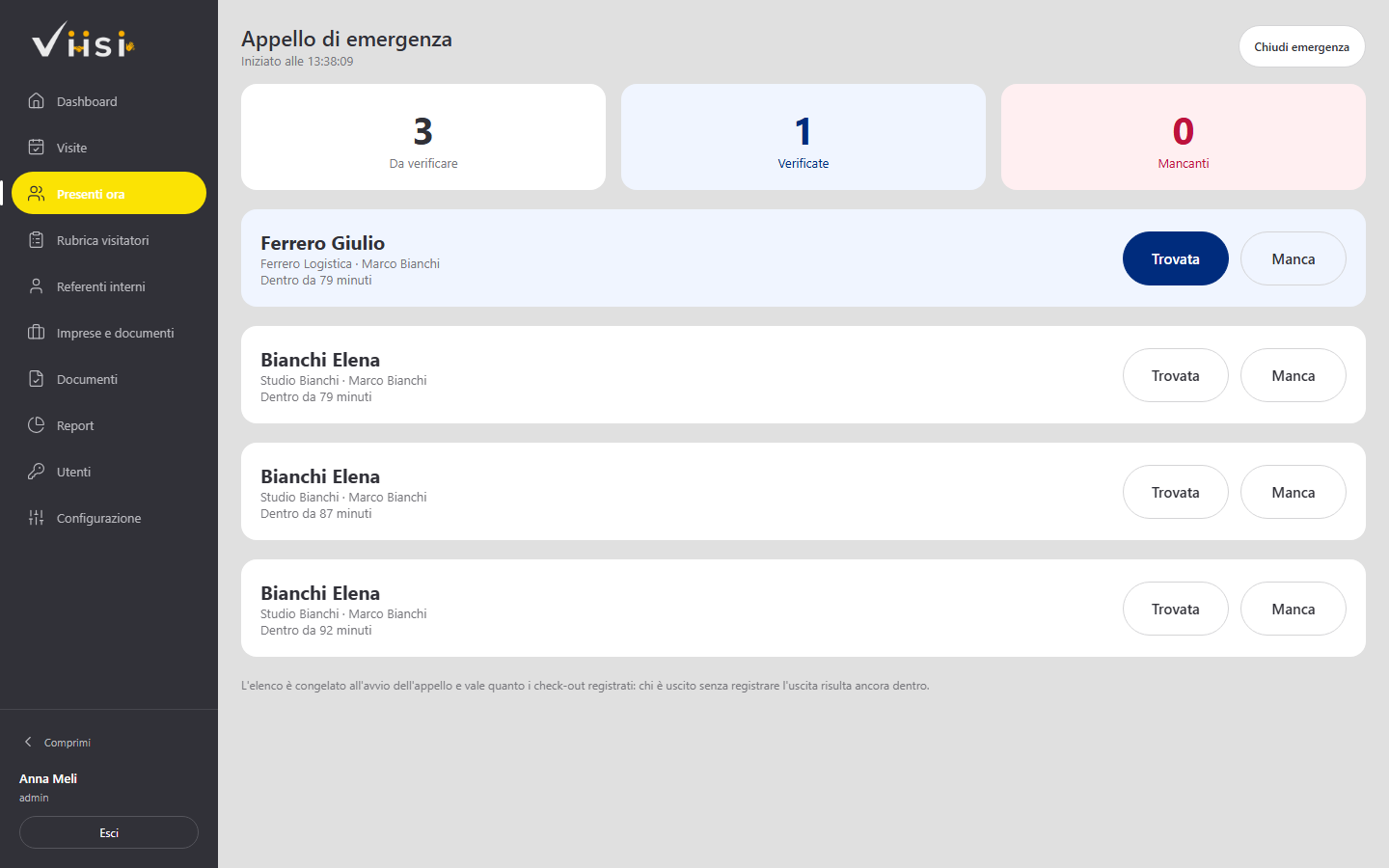Click the Appello di emergenza heading
This screenshot has height=868, width=1389.
(x=346, y=39)
